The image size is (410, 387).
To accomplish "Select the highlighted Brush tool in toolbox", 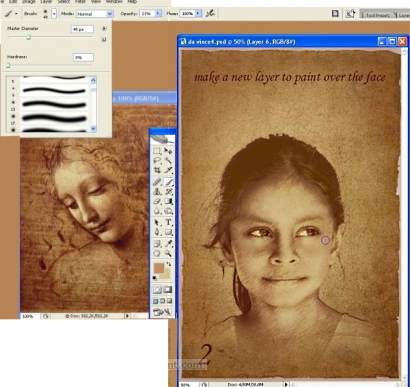I will 168,182.
